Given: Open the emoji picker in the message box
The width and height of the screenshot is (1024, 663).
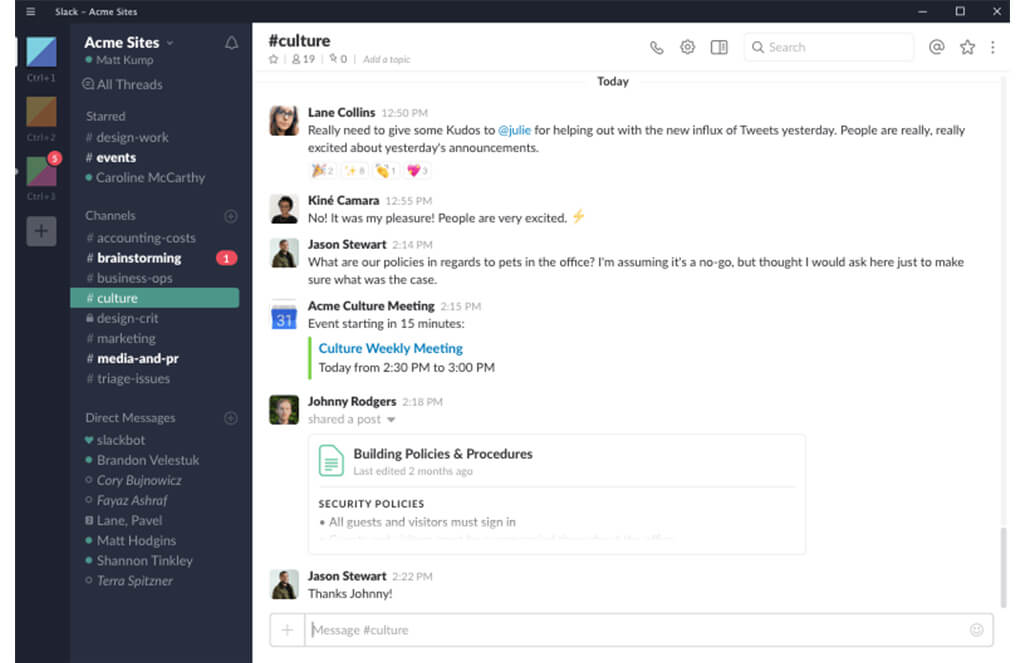Looking at the screenshot, I should click(976, 629).
